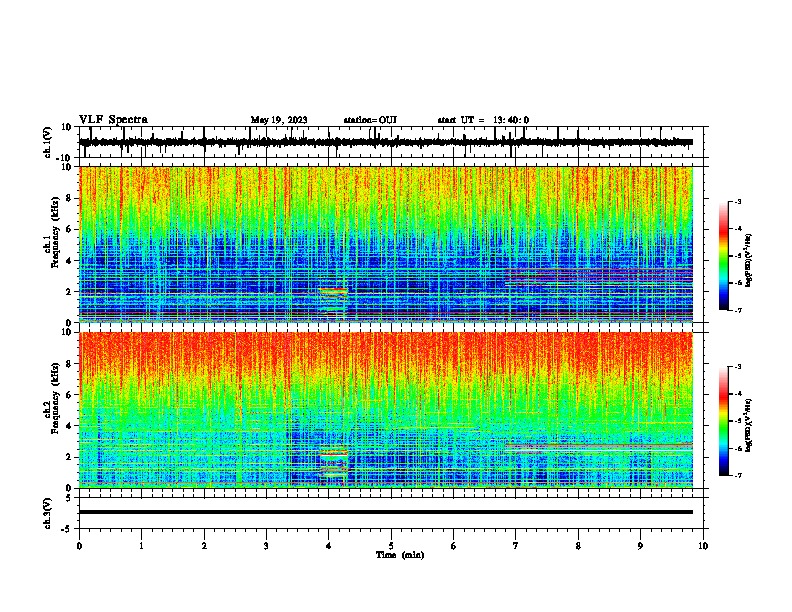Click the ch.1 voltage waveform trace
The height and width of the screenshot is (612, 792).
[x=386, y=142]
